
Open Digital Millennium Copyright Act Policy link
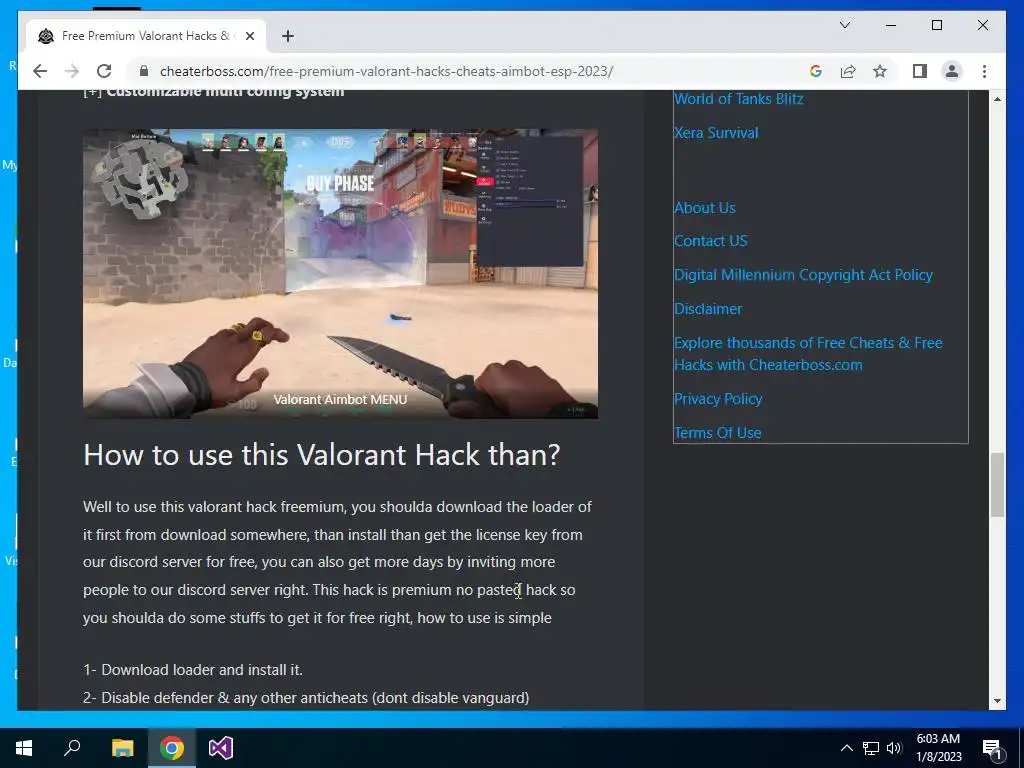click(x=803, y=275)
